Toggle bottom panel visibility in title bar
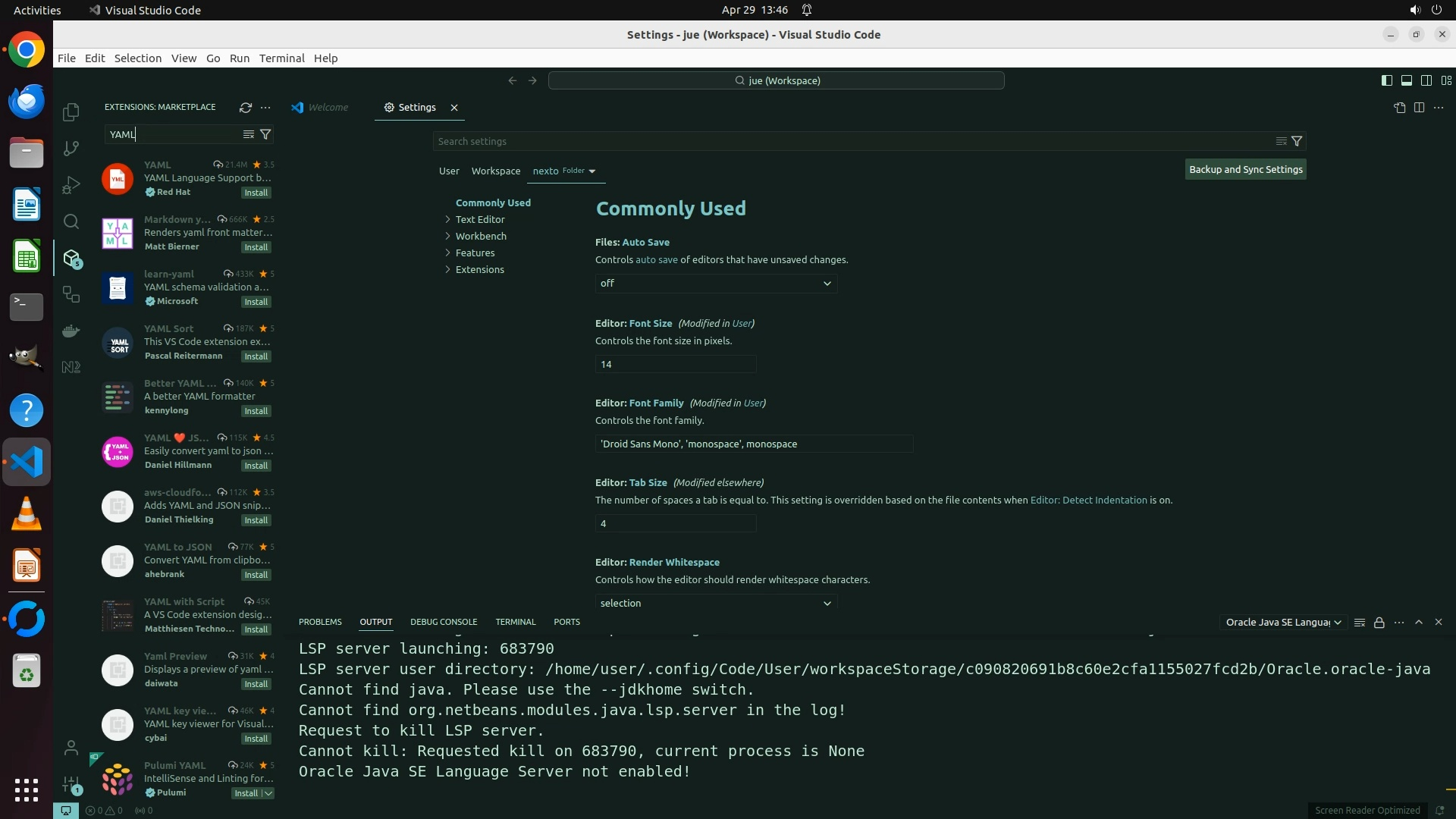 tap(1406, 80)
